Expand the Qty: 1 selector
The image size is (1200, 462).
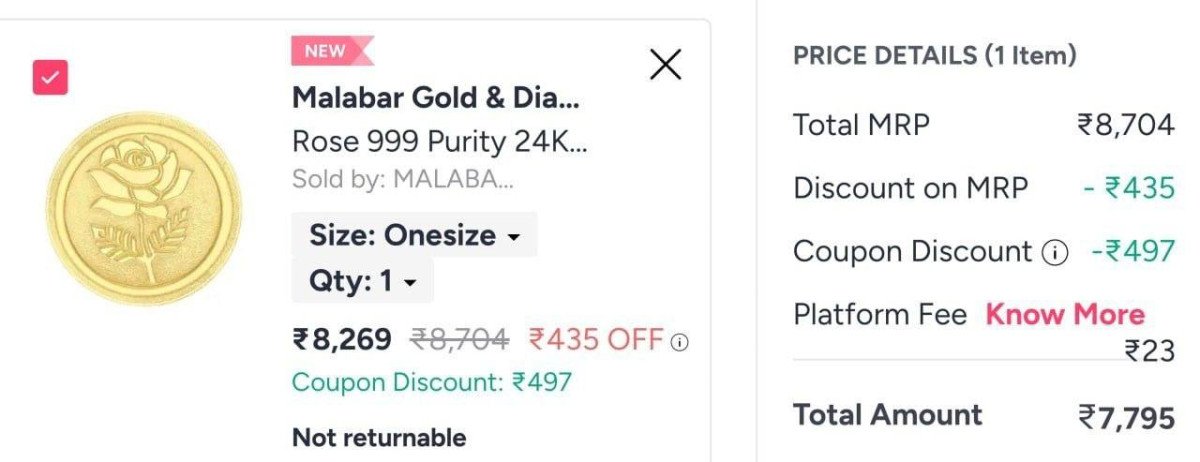[362, 282]
